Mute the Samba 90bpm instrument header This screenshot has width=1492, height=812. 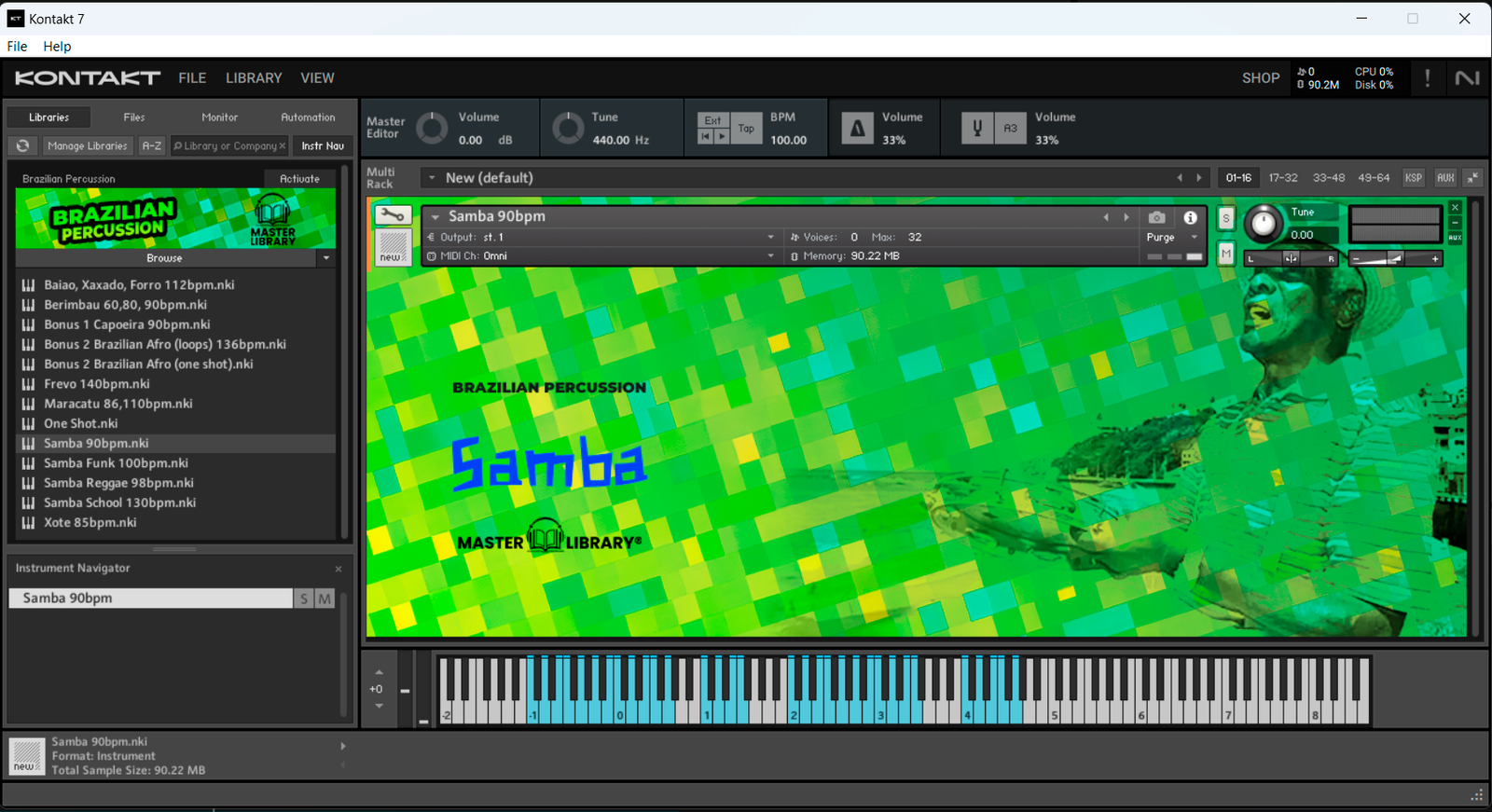(1226, 254)
